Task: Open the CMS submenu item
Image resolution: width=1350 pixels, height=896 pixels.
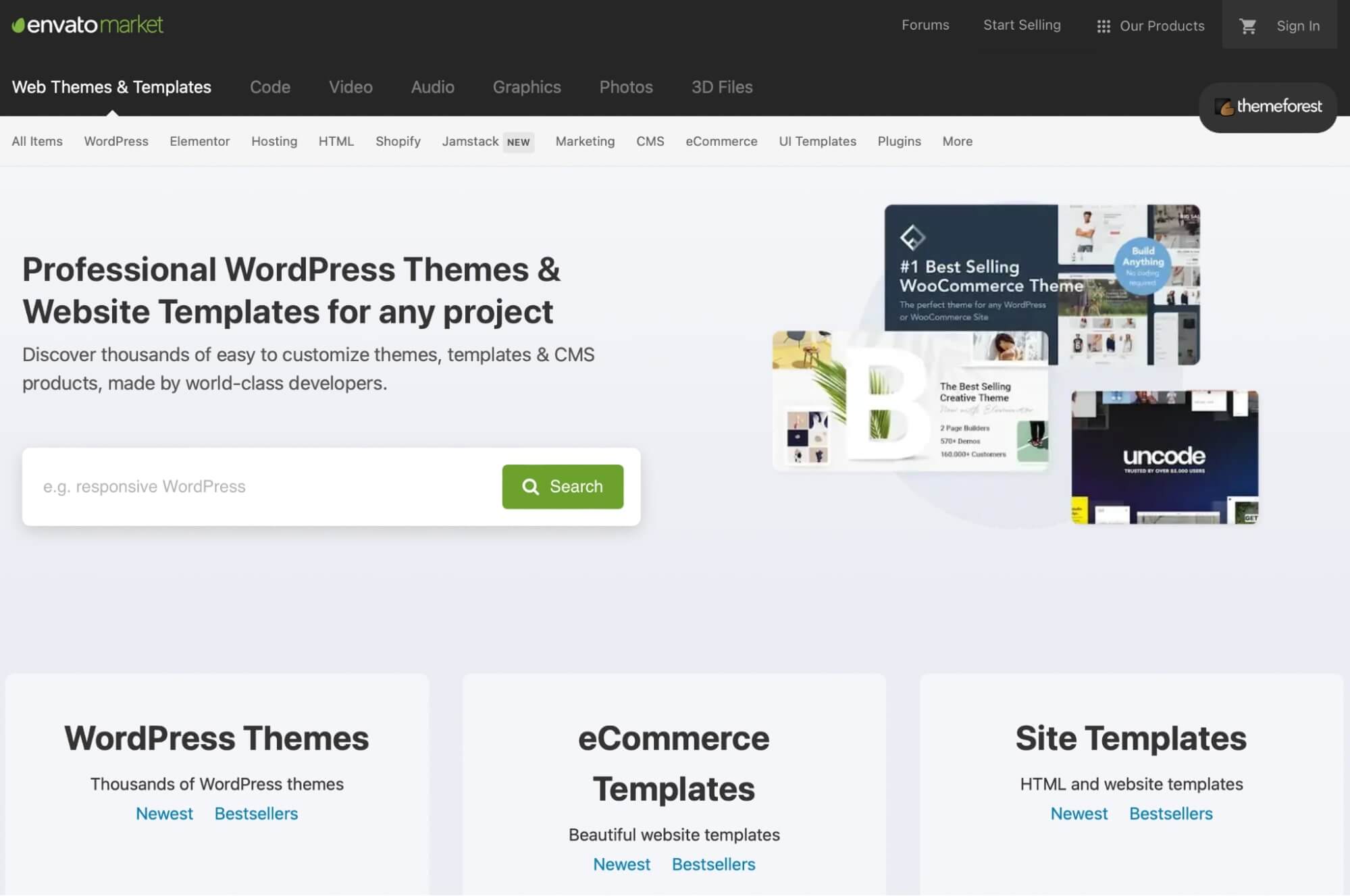Action: [x=650, y=141]
